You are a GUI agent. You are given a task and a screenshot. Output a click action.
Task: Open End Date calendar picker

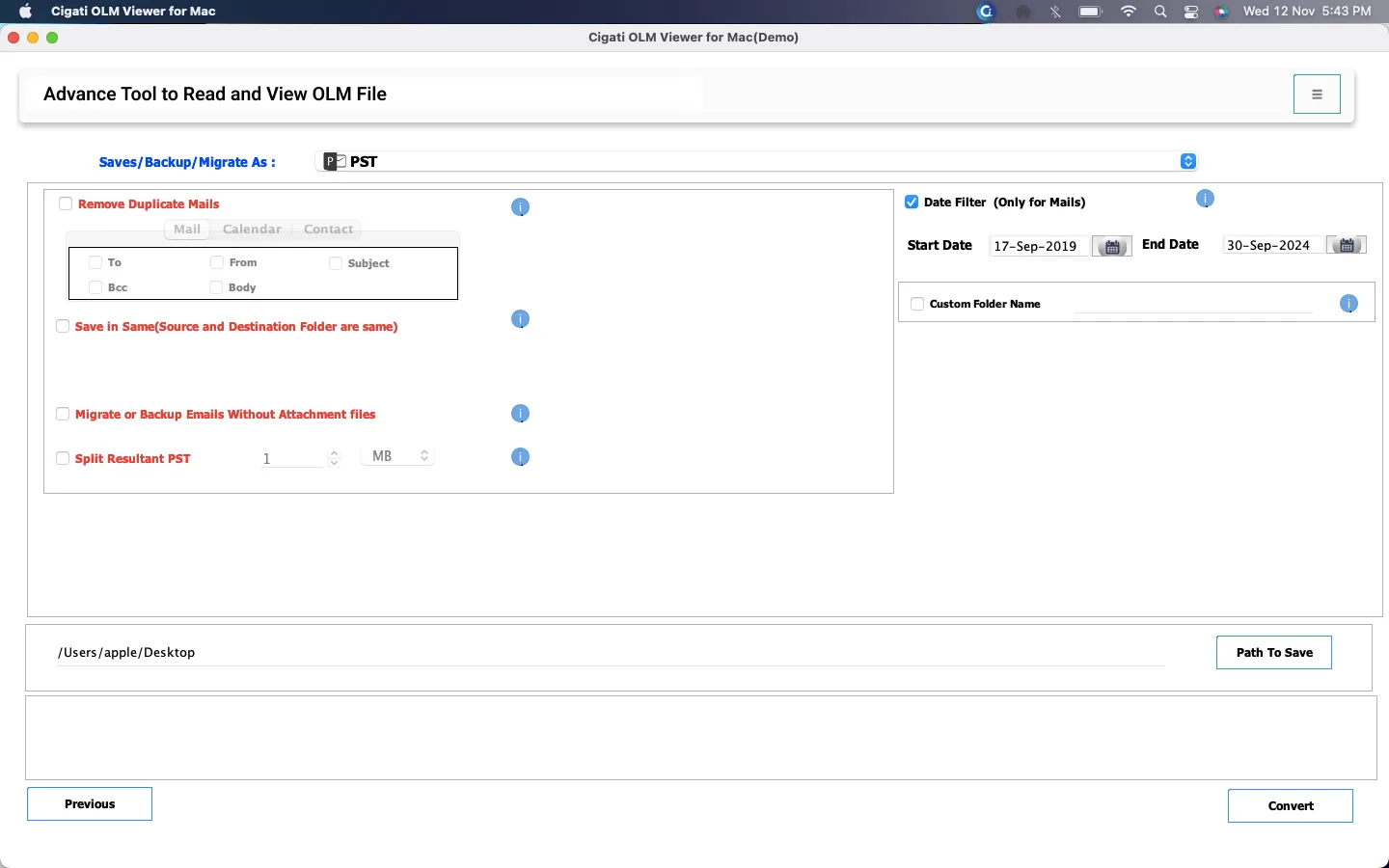click(x=1347, y=245)
